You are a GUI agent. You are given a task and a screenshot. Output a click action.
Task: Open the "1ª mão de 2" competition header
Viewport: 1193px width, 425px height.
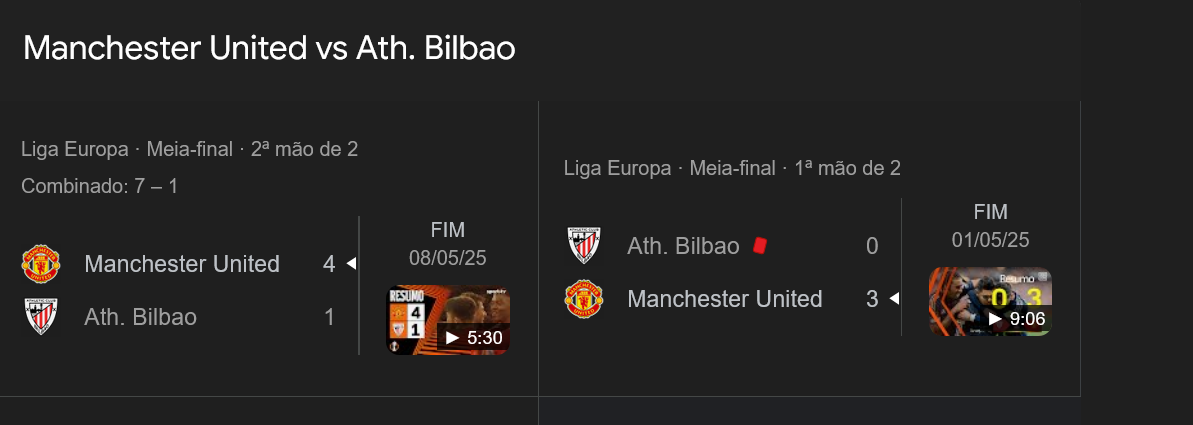732,168
